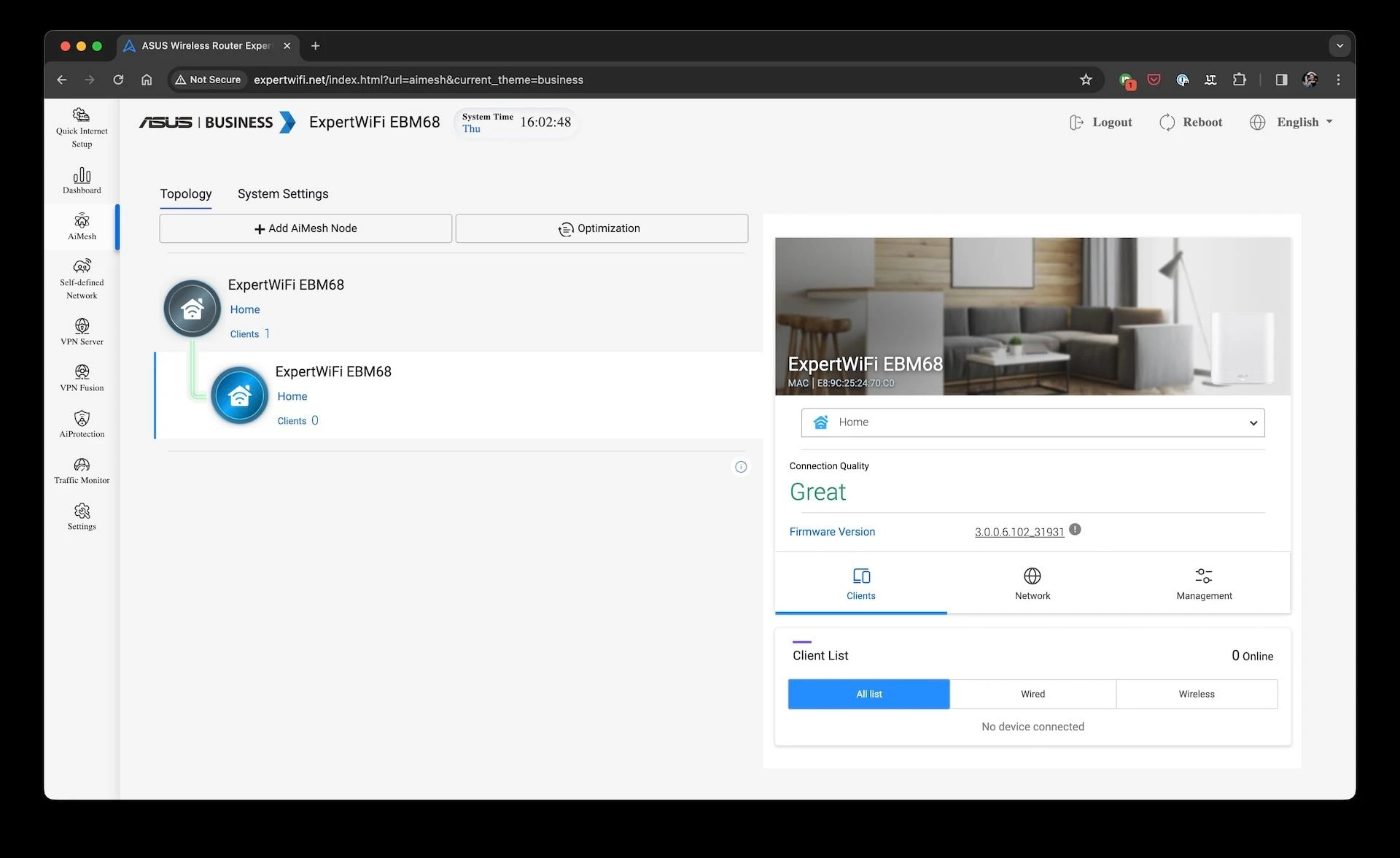The height and width of the screenshot is (858, 1400).
Task: Open Traffic Monitor in sidebar
Action: tap(82, 471)
